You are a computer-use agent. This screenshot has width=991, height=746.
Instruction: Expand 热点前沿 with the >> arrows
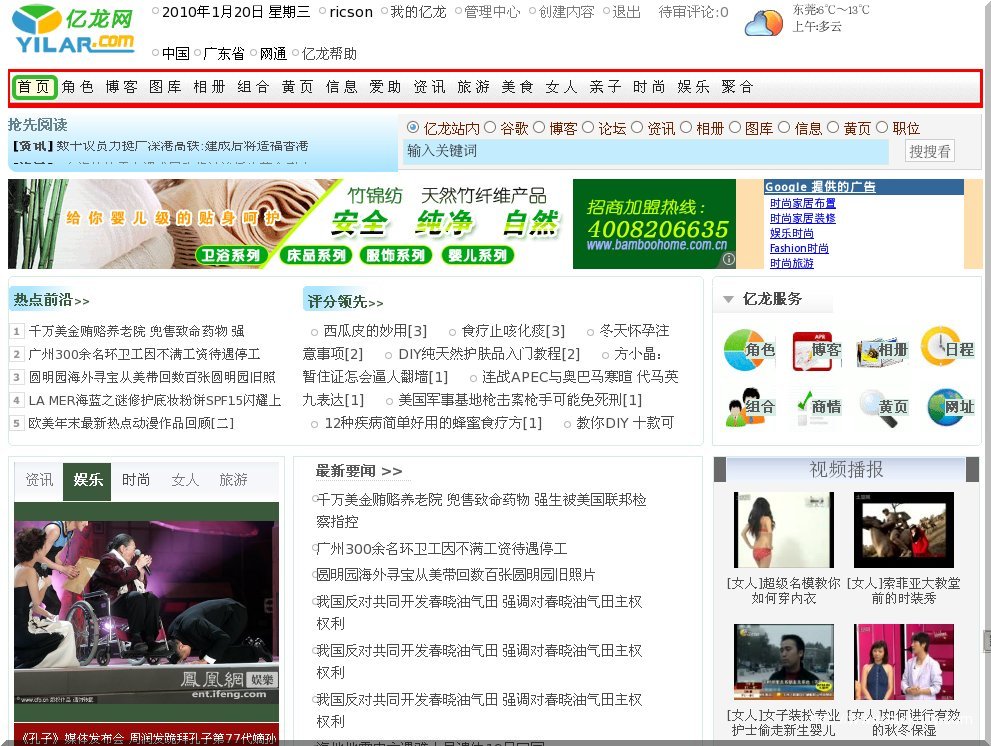[81, 301]
